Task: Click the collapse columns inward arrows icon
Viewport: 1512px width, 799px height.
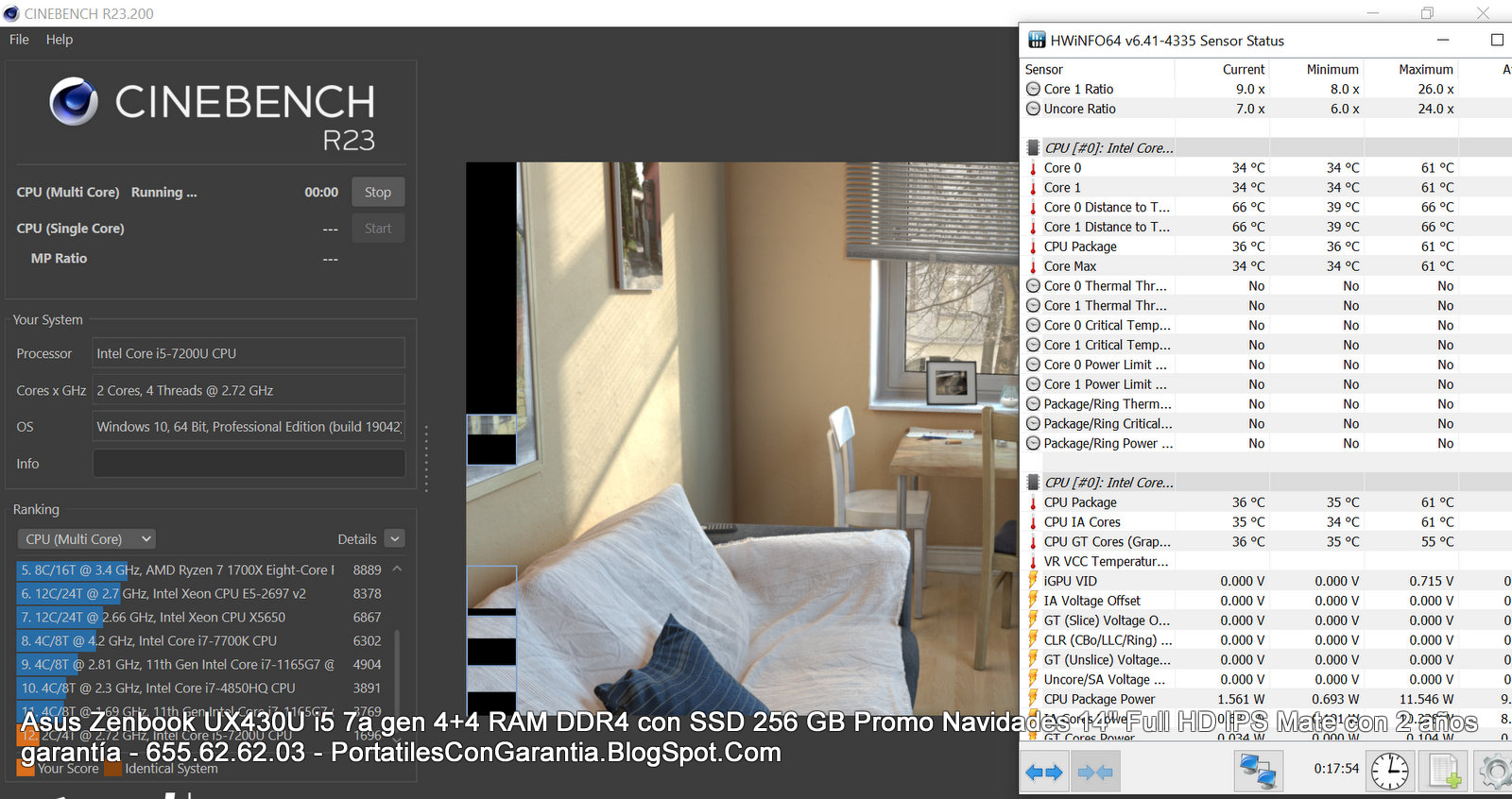Action: (x=1095, y=772)
